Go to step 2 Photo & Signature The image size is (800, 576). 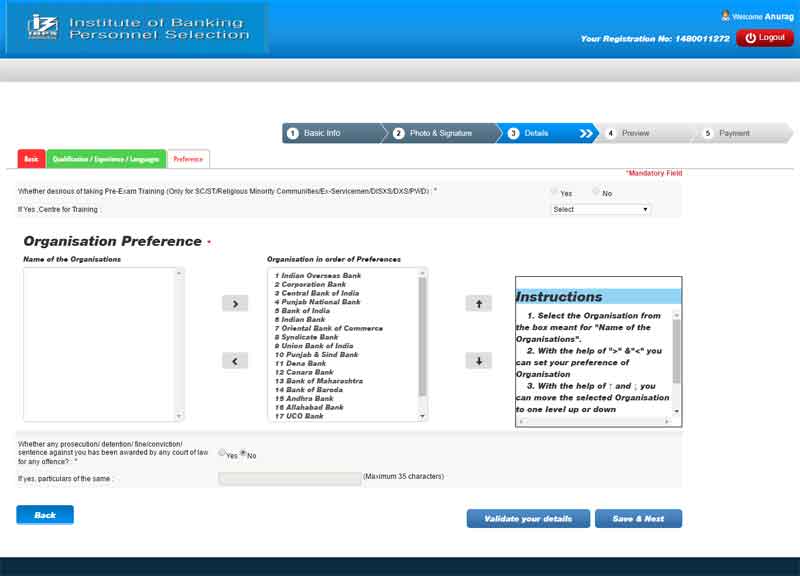click(x=440, y=133)
